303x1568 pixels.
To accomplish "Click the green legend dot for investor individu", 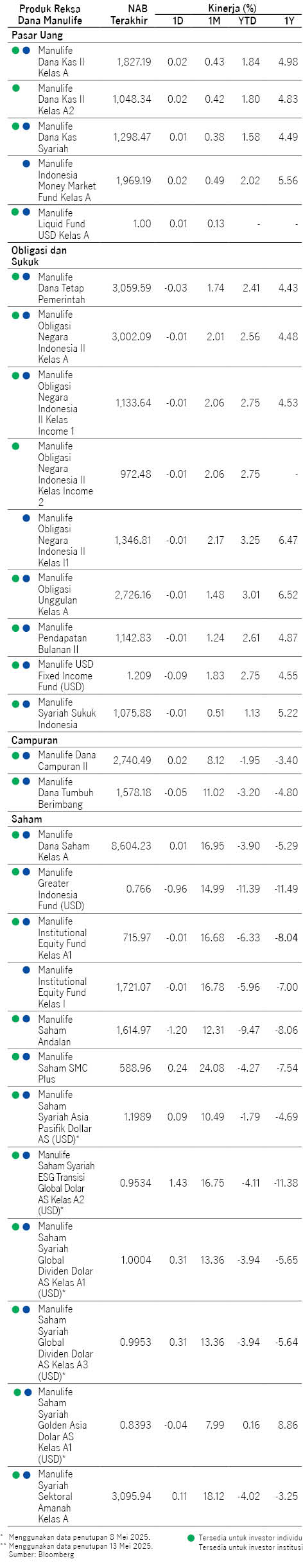I will (191, 1538).
